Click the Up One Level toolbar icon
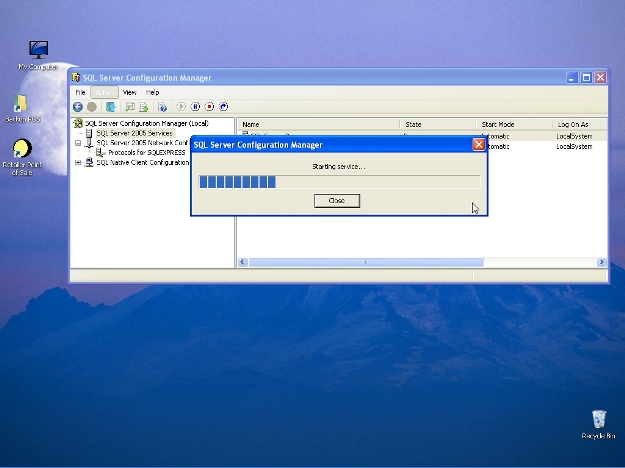Screen dimensions: 625x468 tap(111, 107)
